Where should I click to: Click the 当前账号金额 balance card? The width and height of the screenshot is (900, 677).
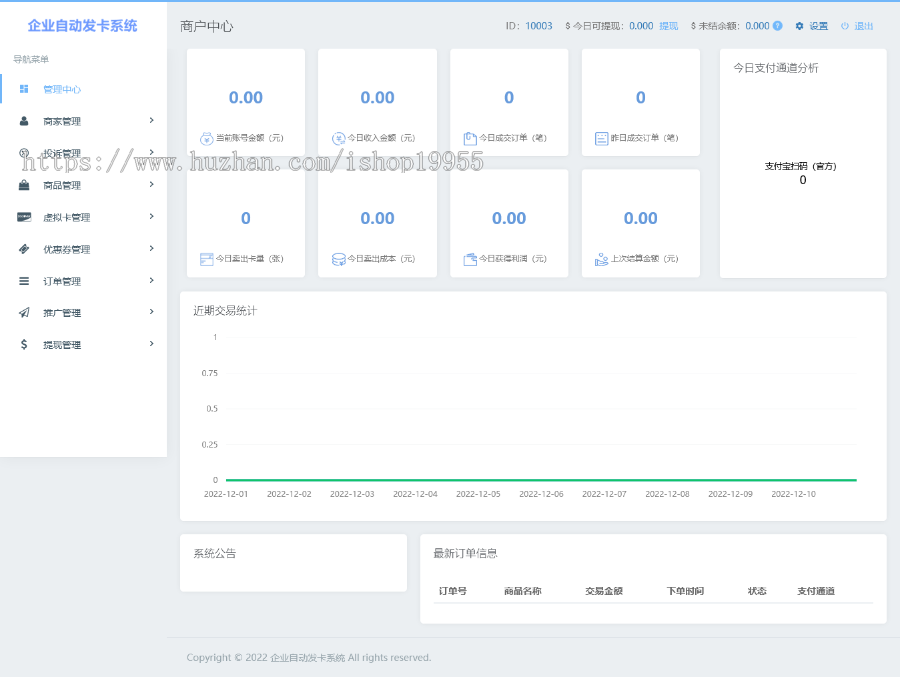(246, 102)
